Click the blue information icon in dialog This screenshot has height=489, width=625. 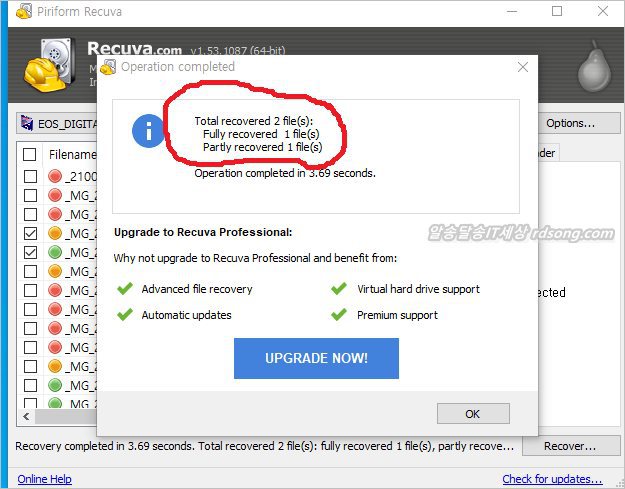(x=148, y=131)
